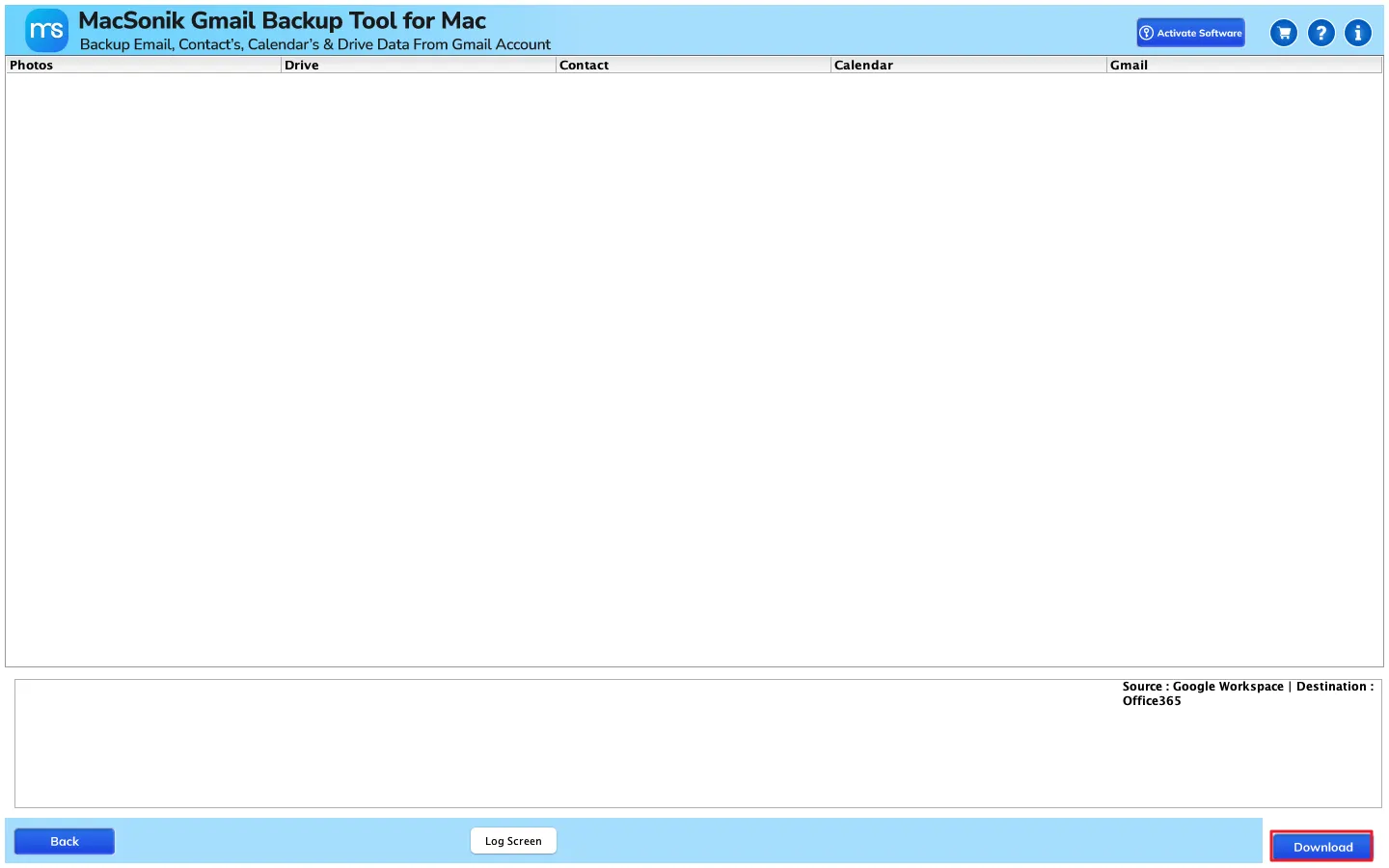
Task: Go back using the Back button
Action: coord(65,841)
